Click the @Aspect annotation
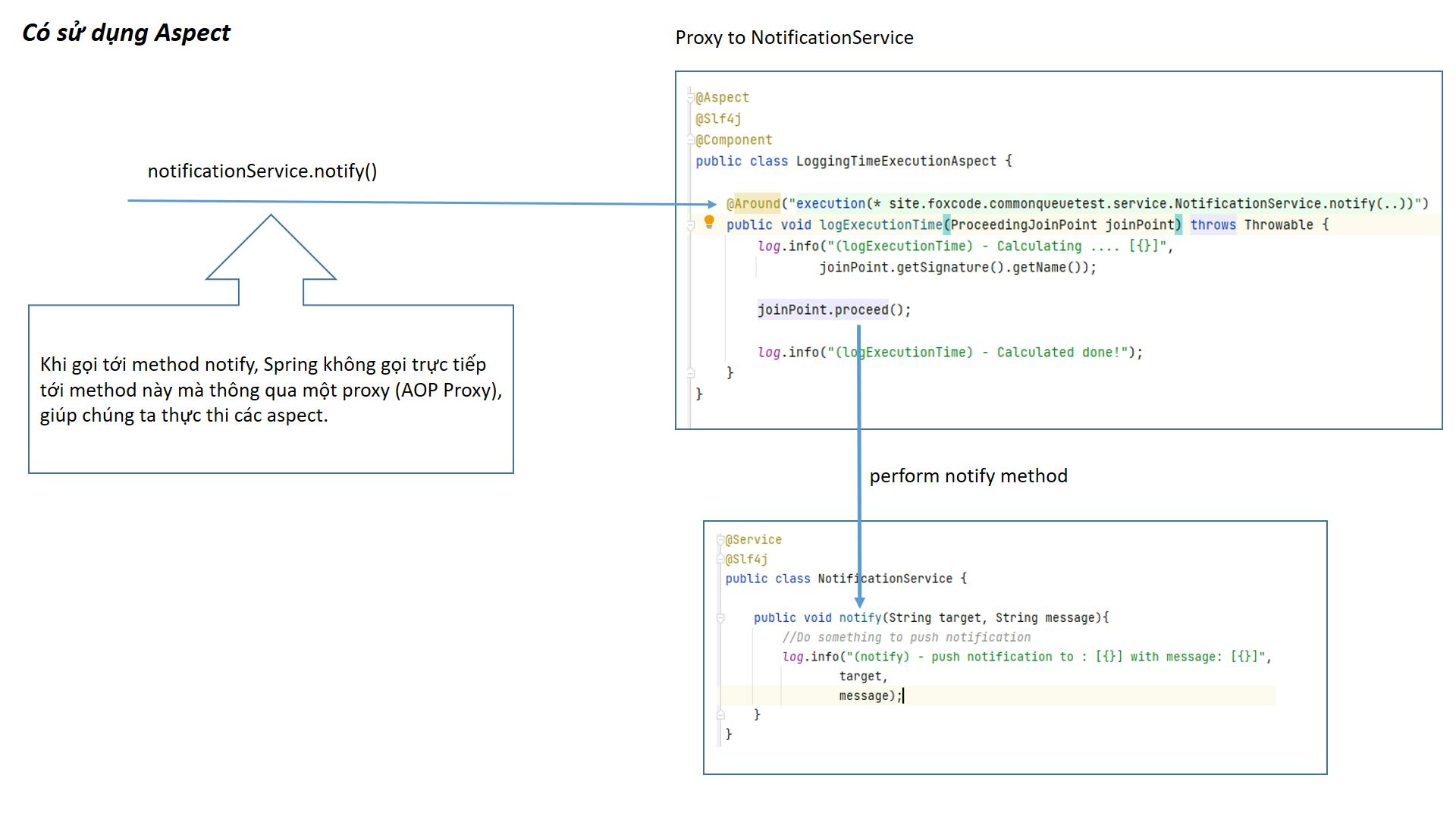 723,98
